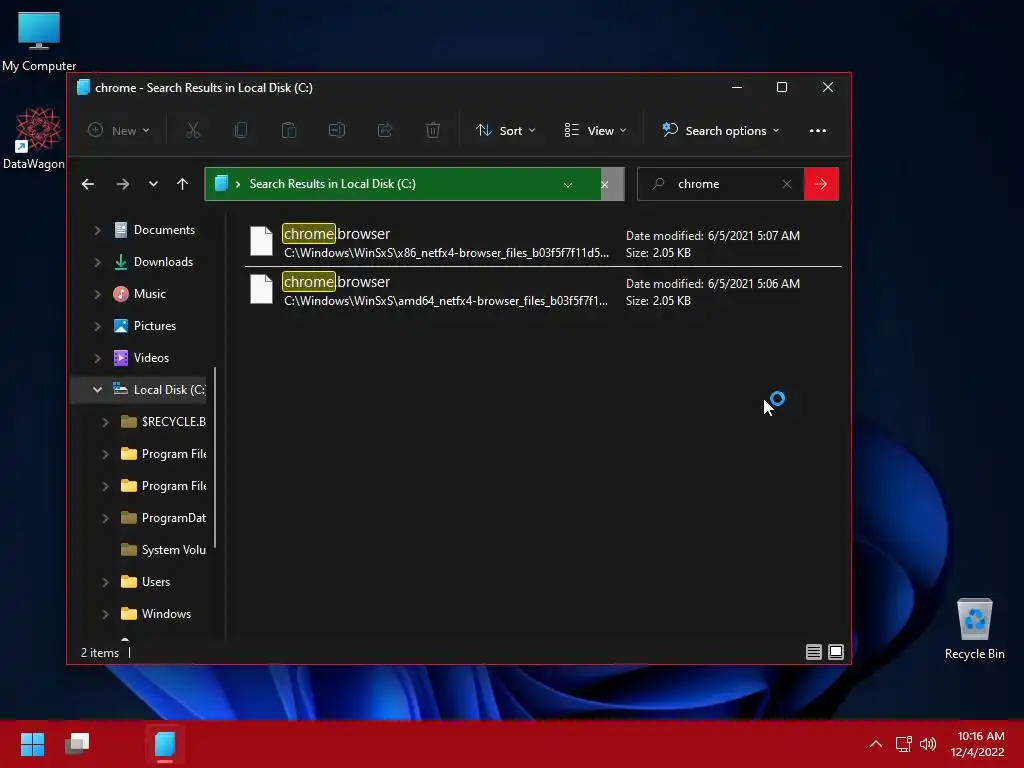Viewport: 1024px width, 768px height.
Task: Select chrome.browser result in amd64_netfx4 path
Action: pos(543,291)
